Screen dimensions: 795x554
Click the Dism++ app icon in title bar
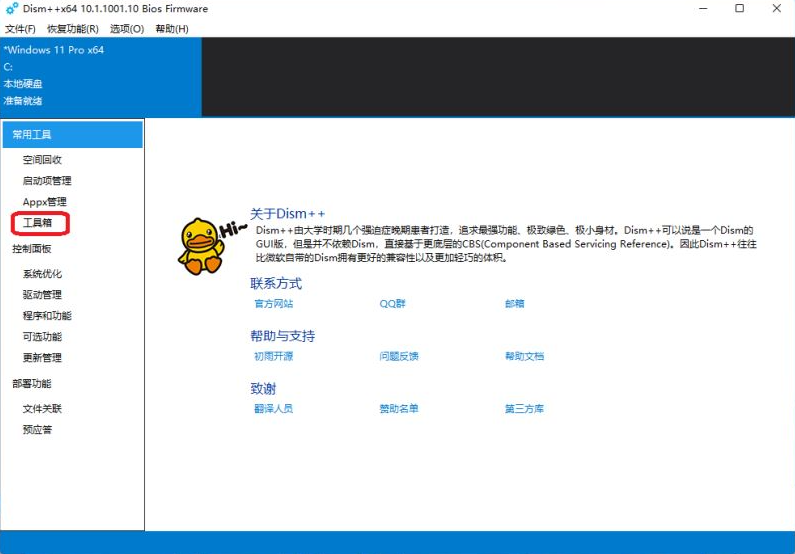(x=12, y=9)
